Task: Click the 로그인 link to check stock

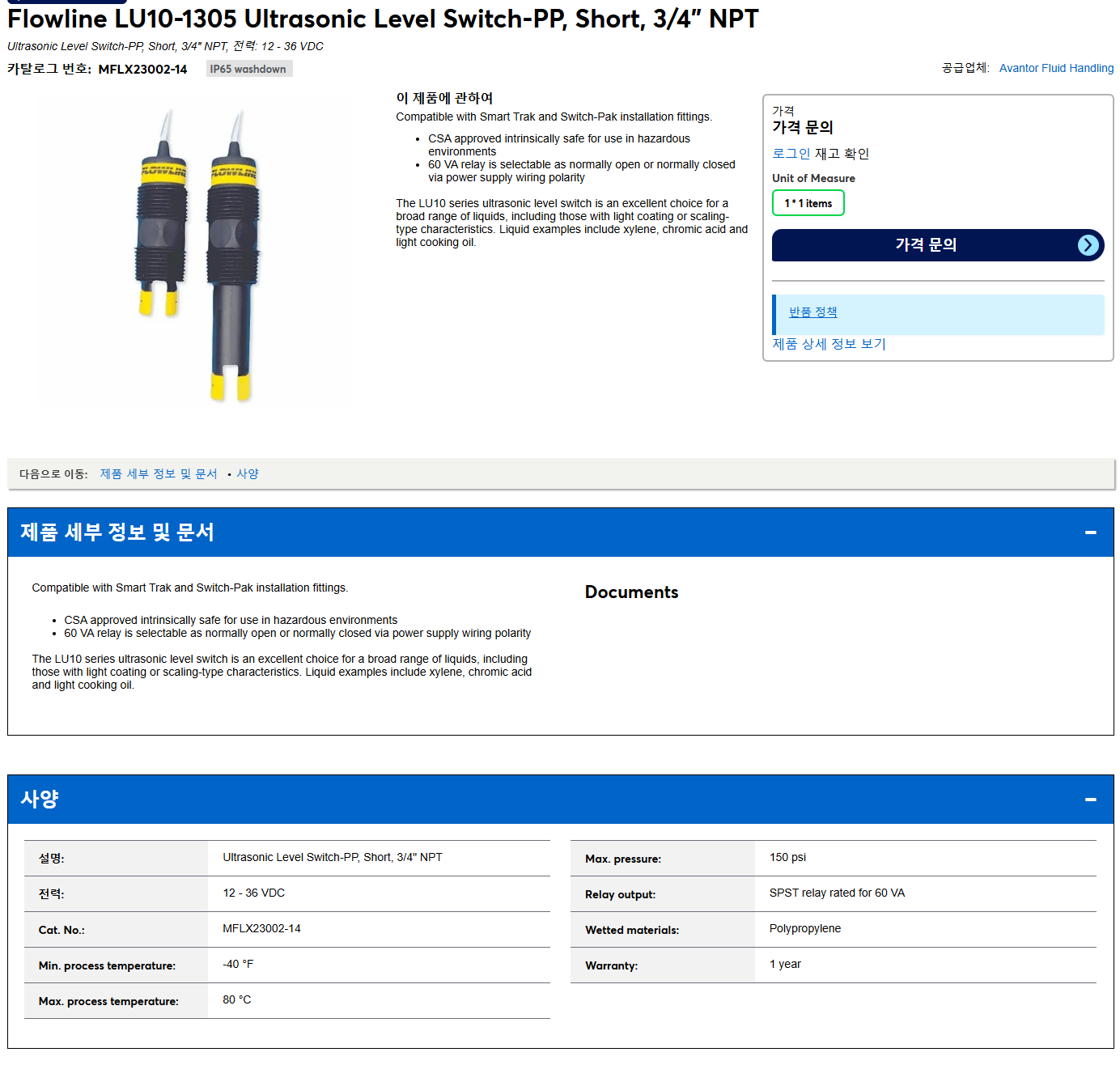Action: (791, 154)
